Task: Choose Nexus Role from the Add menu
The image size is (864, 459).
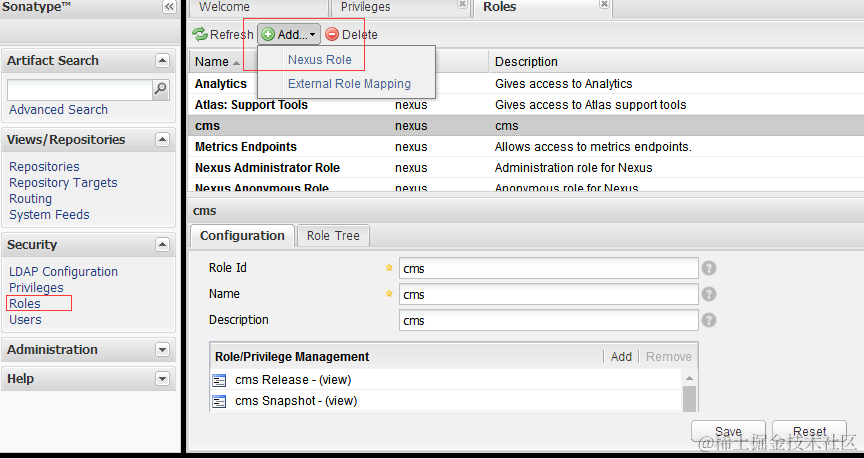Action: (320, 60)
